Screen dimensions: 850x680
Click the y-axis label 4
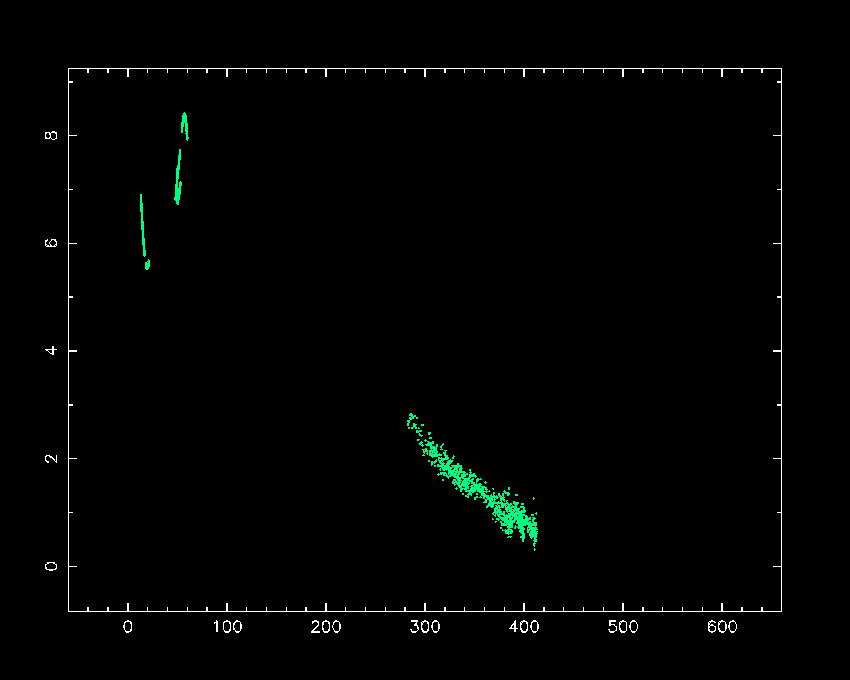pyautogui.click(x=51, y=351)
